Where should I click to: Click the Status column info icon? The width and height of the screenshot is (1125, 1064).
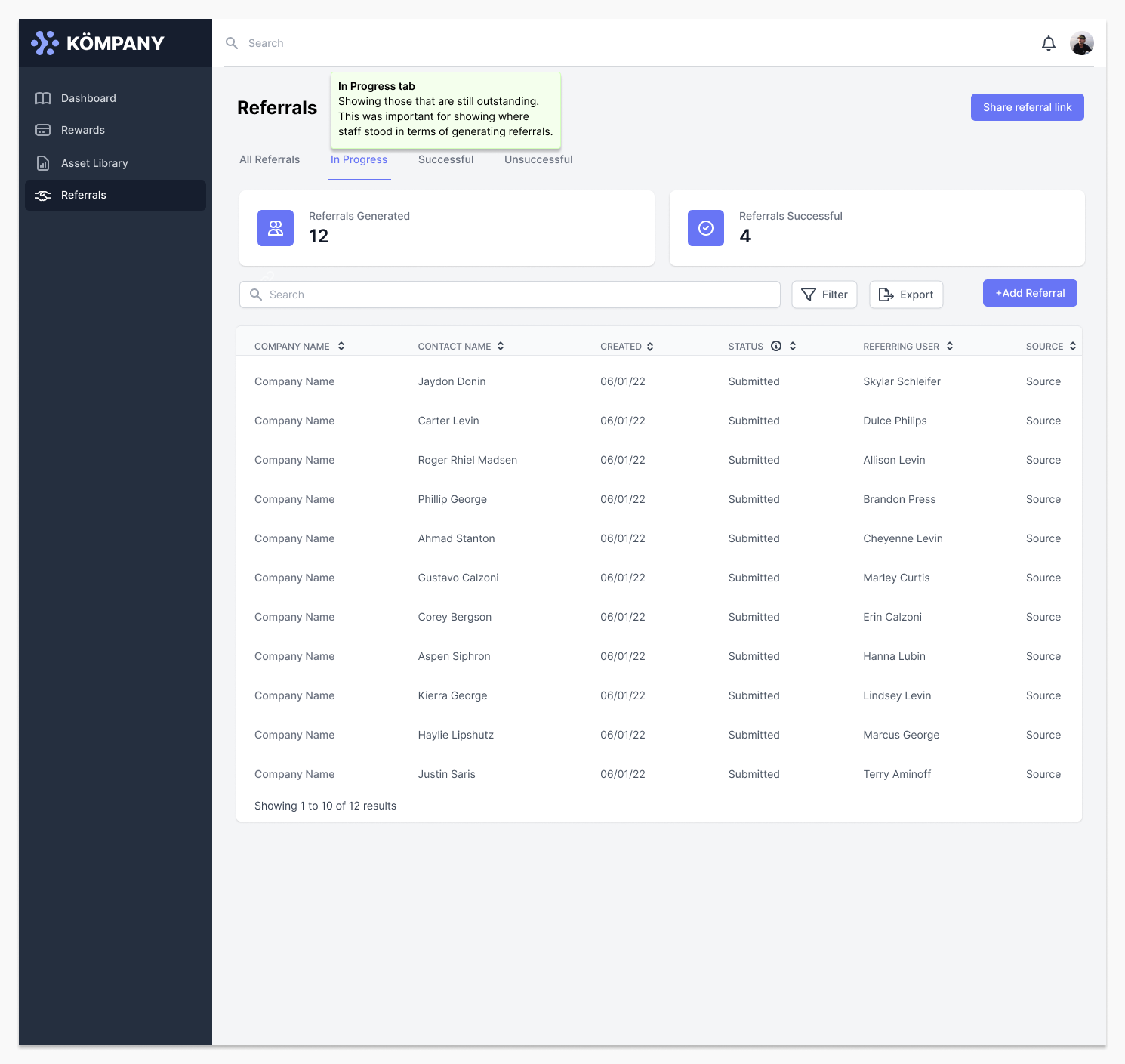pos(776,346)
